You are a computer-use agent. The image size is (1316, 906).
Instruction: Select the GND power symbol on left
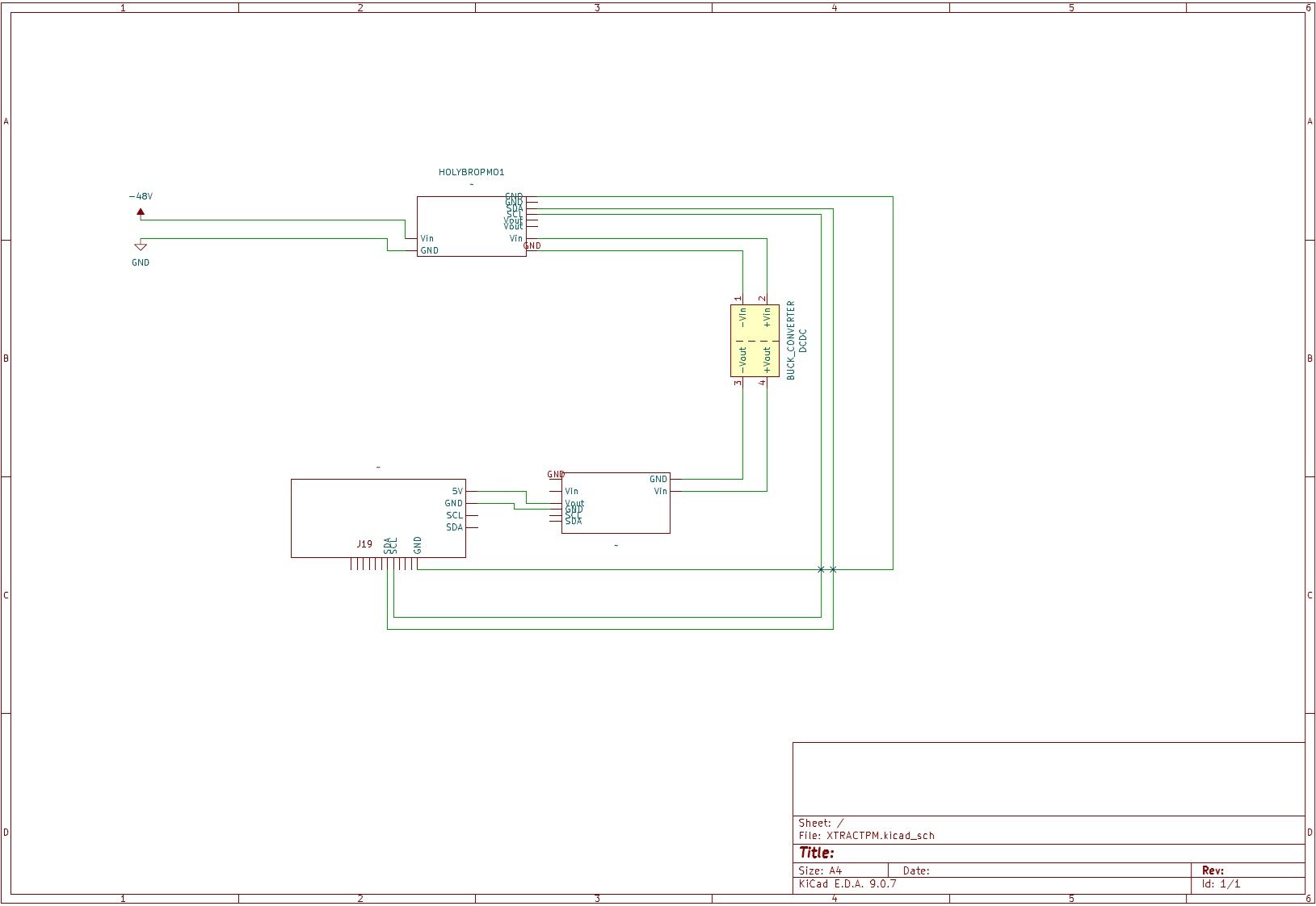click(141, 245)
